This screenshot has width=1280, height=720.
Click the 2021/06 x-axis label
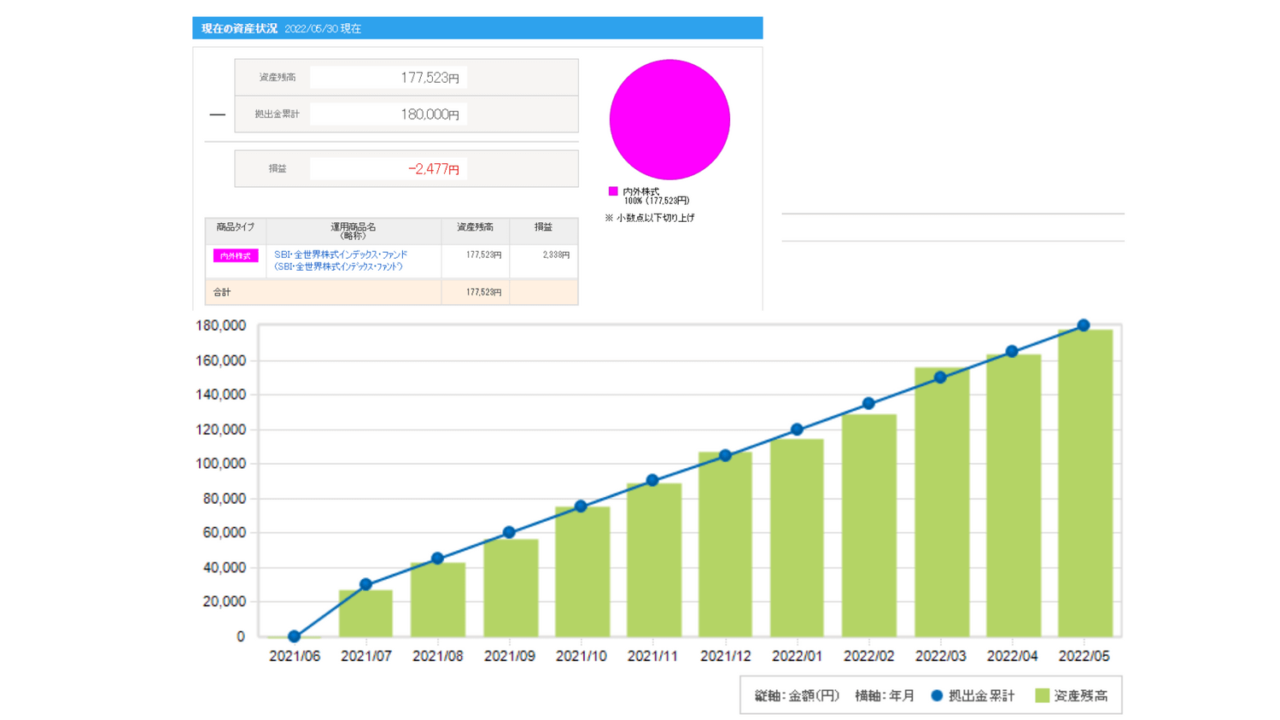pyautogui.click(x=294, y=656)
